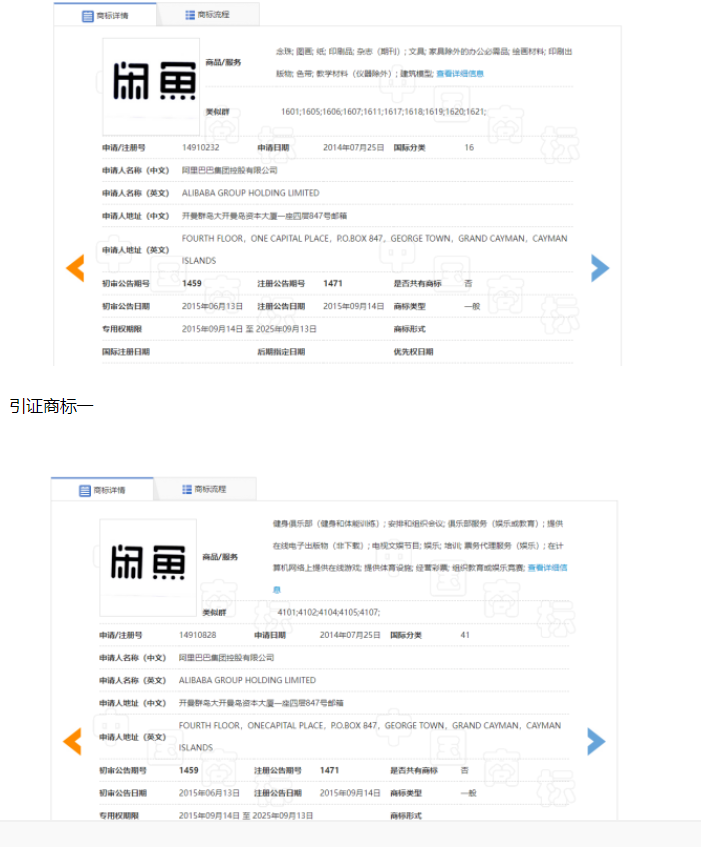Click 类似群 label in class 16 panel
The width and height of the screenshot is (701, 847).
point(218,112)
